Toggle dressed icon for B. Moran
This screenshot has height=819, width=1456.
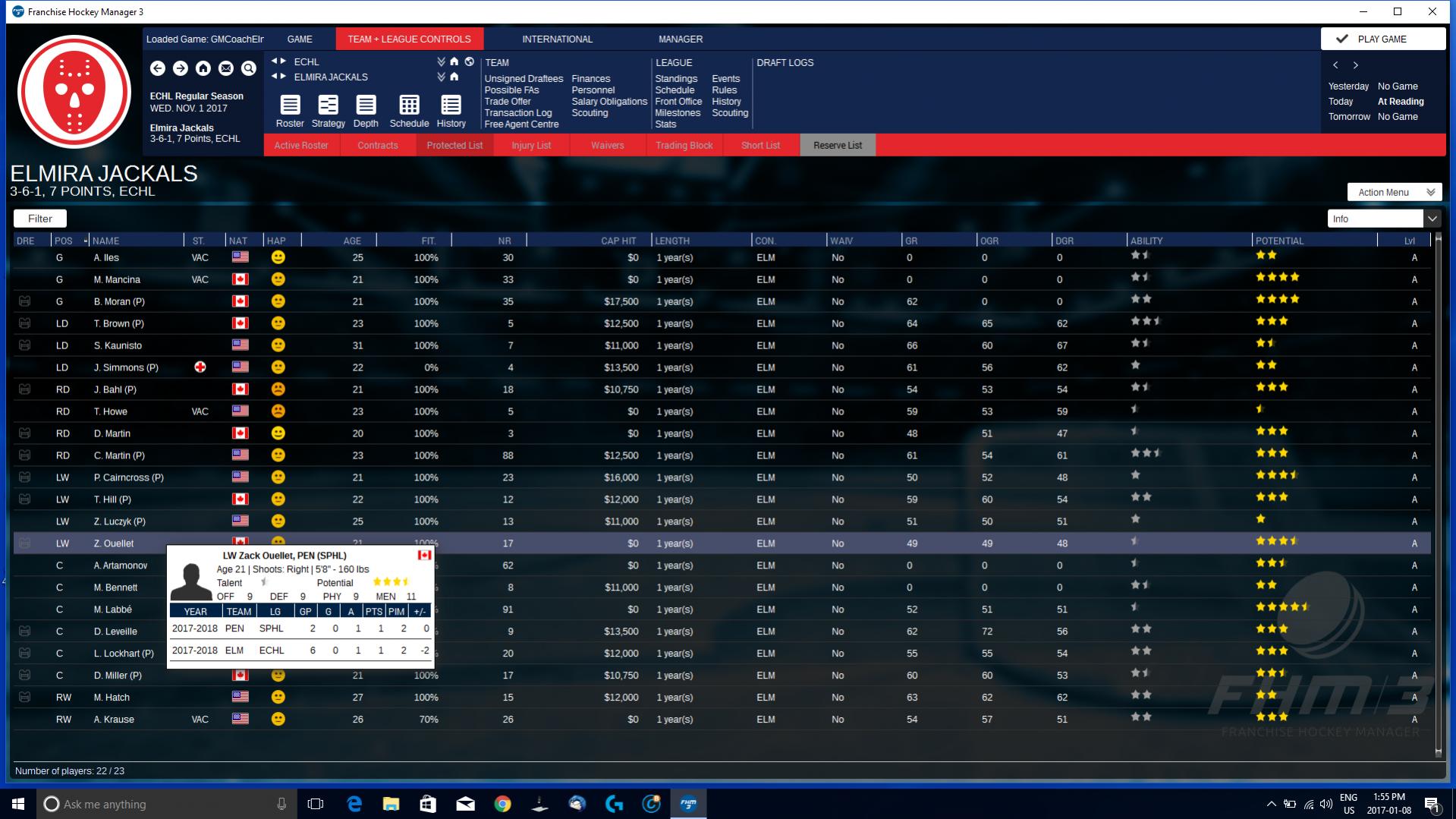pyautogui.click(x=25, y=301)
